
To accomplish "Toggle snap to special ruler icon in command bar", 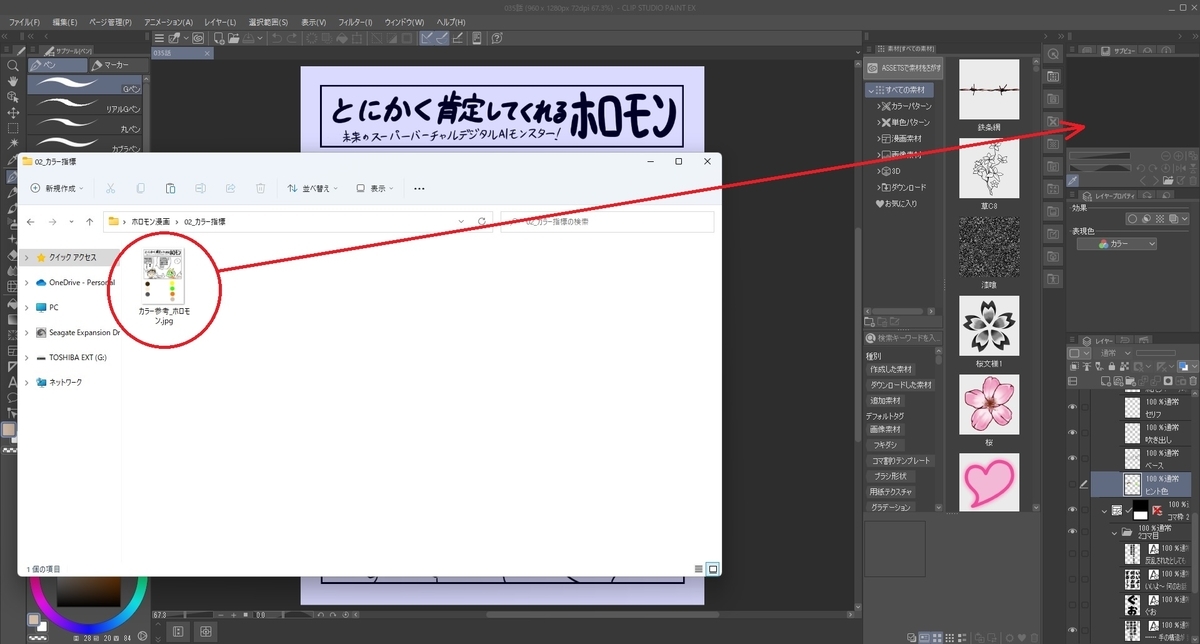I will coord(441,38).
